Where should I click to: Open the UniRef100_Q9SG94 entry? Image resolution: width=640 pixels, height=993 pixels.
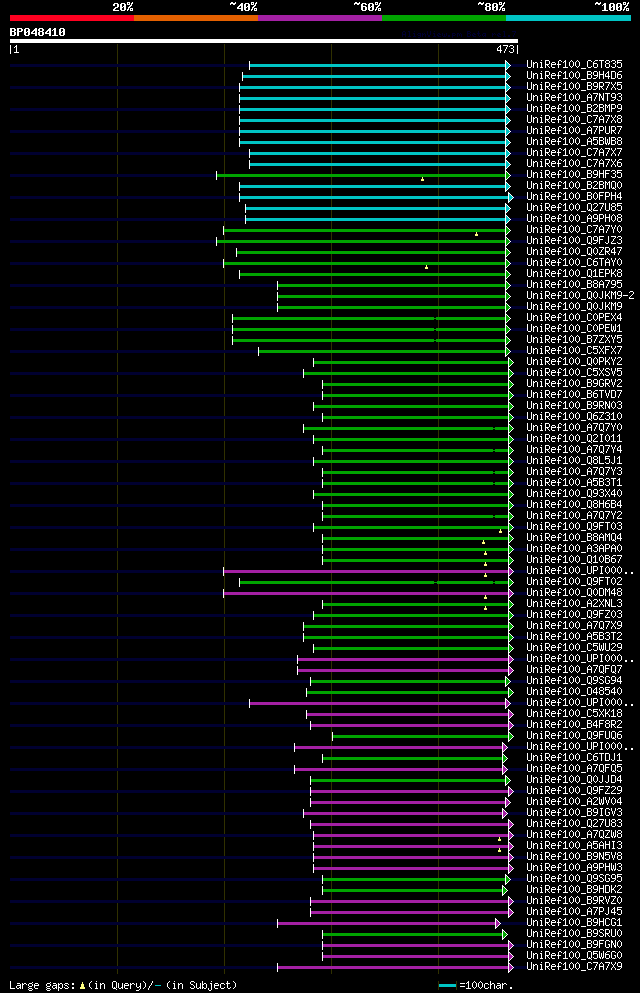point(574,681)
